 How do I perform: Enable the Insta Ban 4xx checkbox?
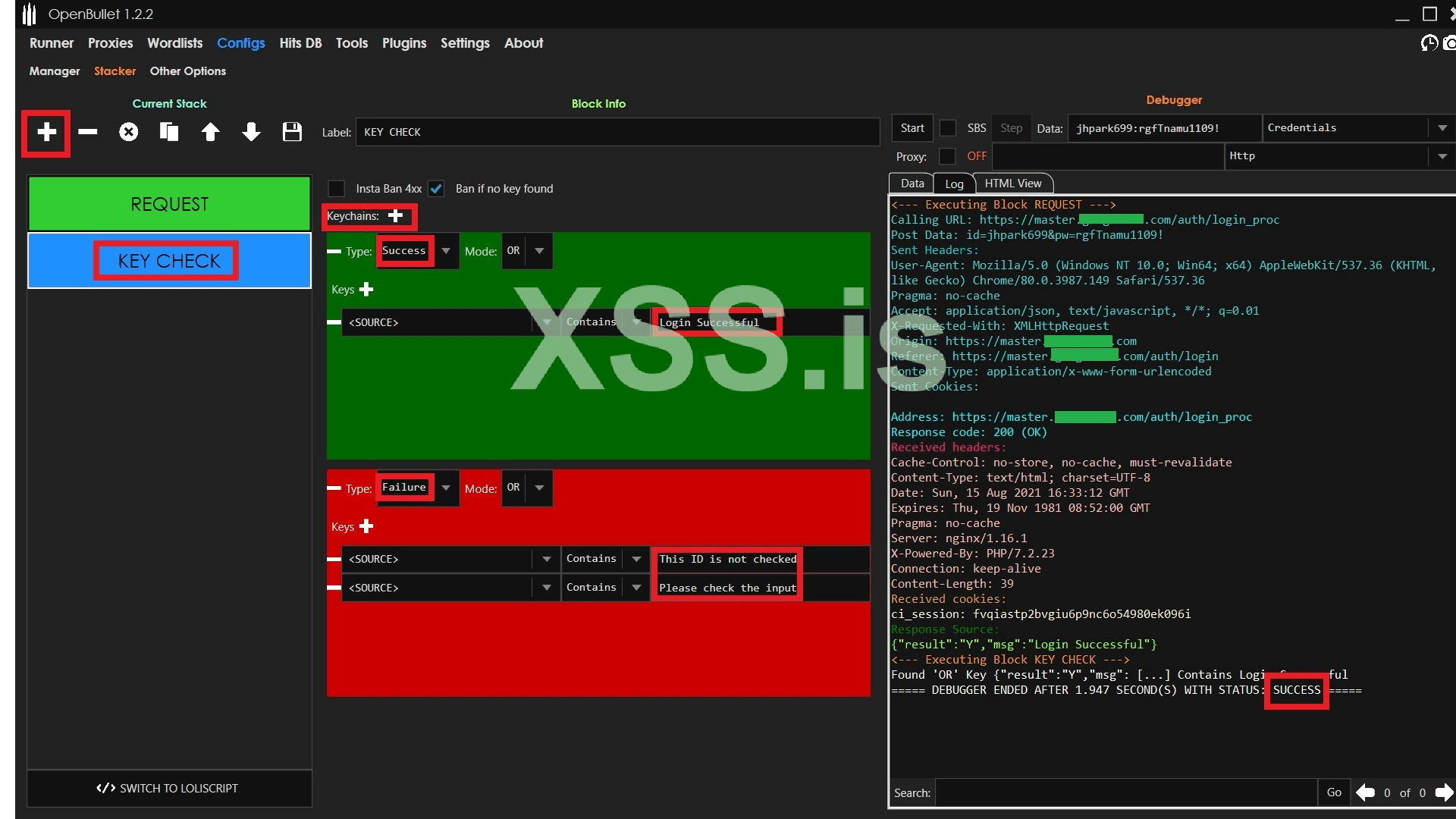(x=337, y=189)
